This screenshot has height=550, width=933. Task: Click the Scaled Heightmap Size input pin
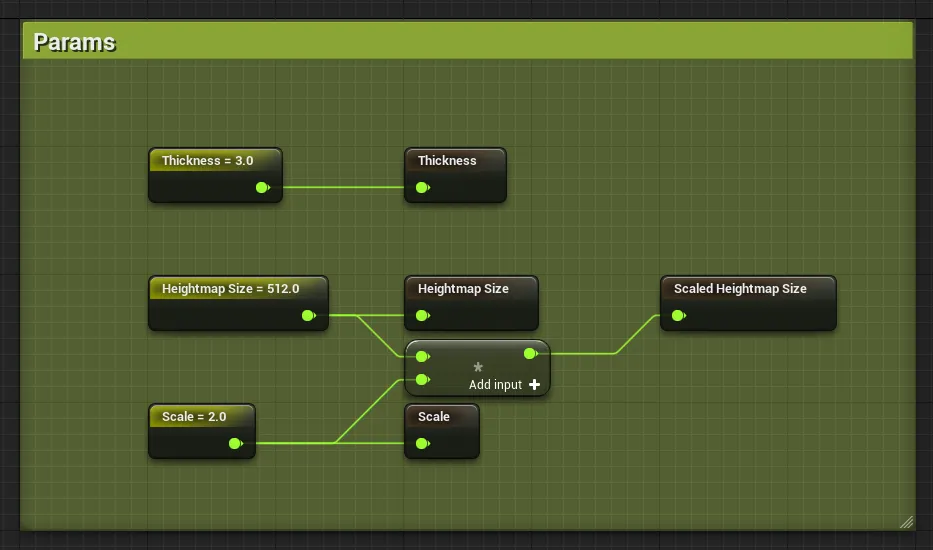tap(678, 315)
